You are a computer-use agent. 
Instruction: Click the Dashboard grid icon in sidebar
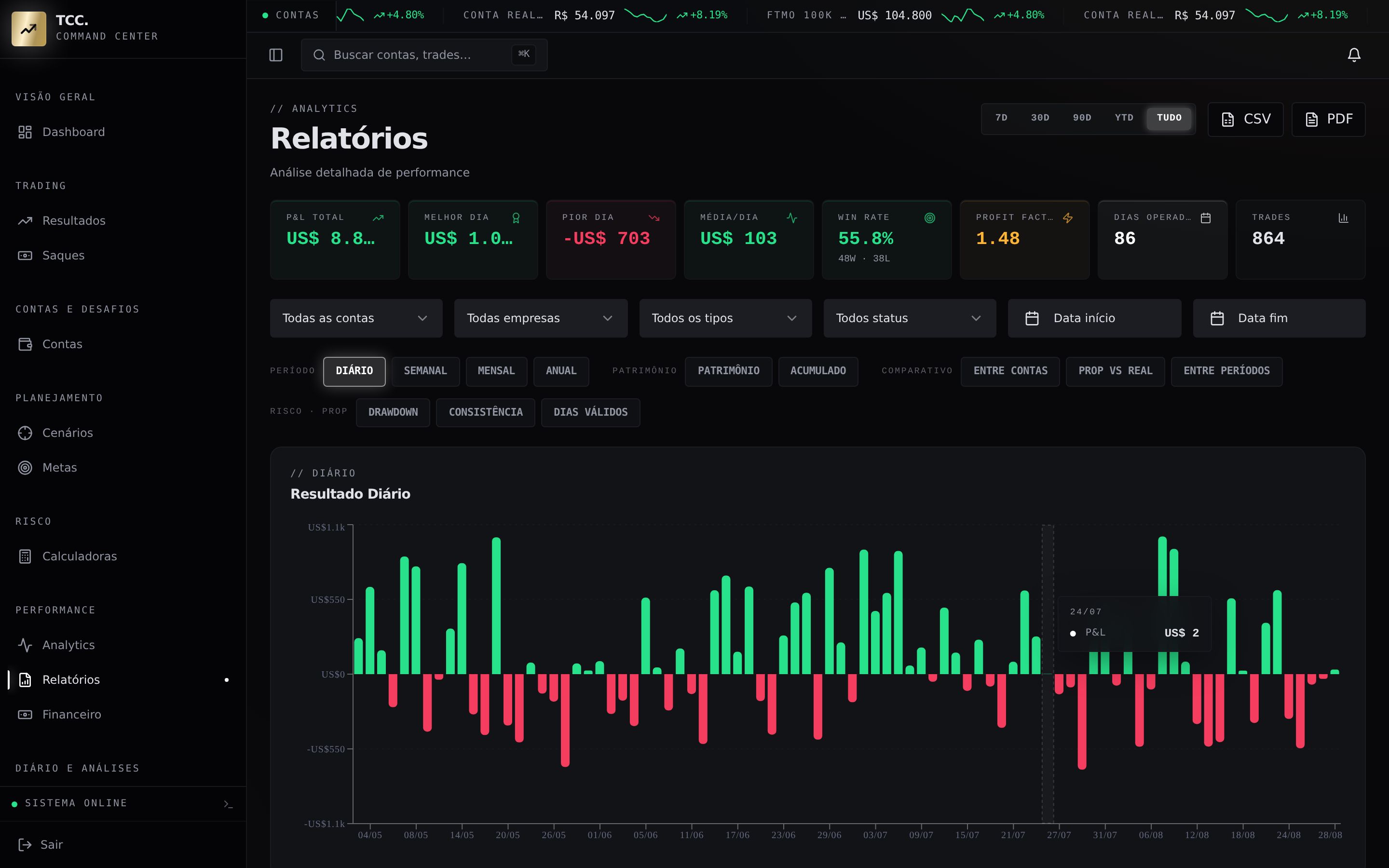tap(25, 132)
